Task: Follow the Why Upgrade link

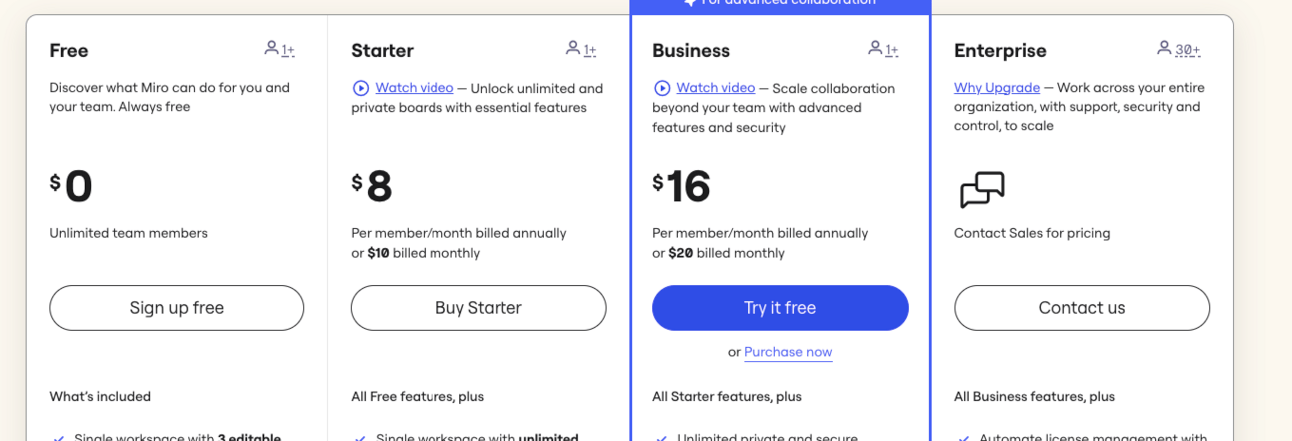Action: click(x=997, y=88)
